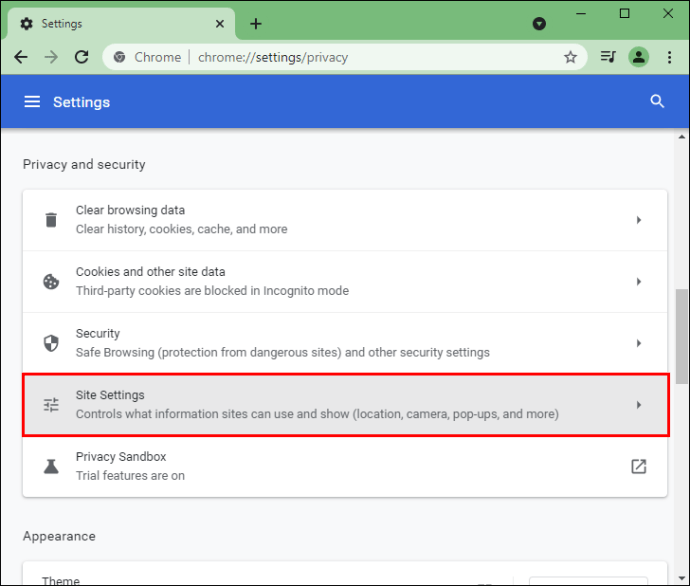Close the Settings tab
This screenshot has width=690, height=586.
pos(220,24)
